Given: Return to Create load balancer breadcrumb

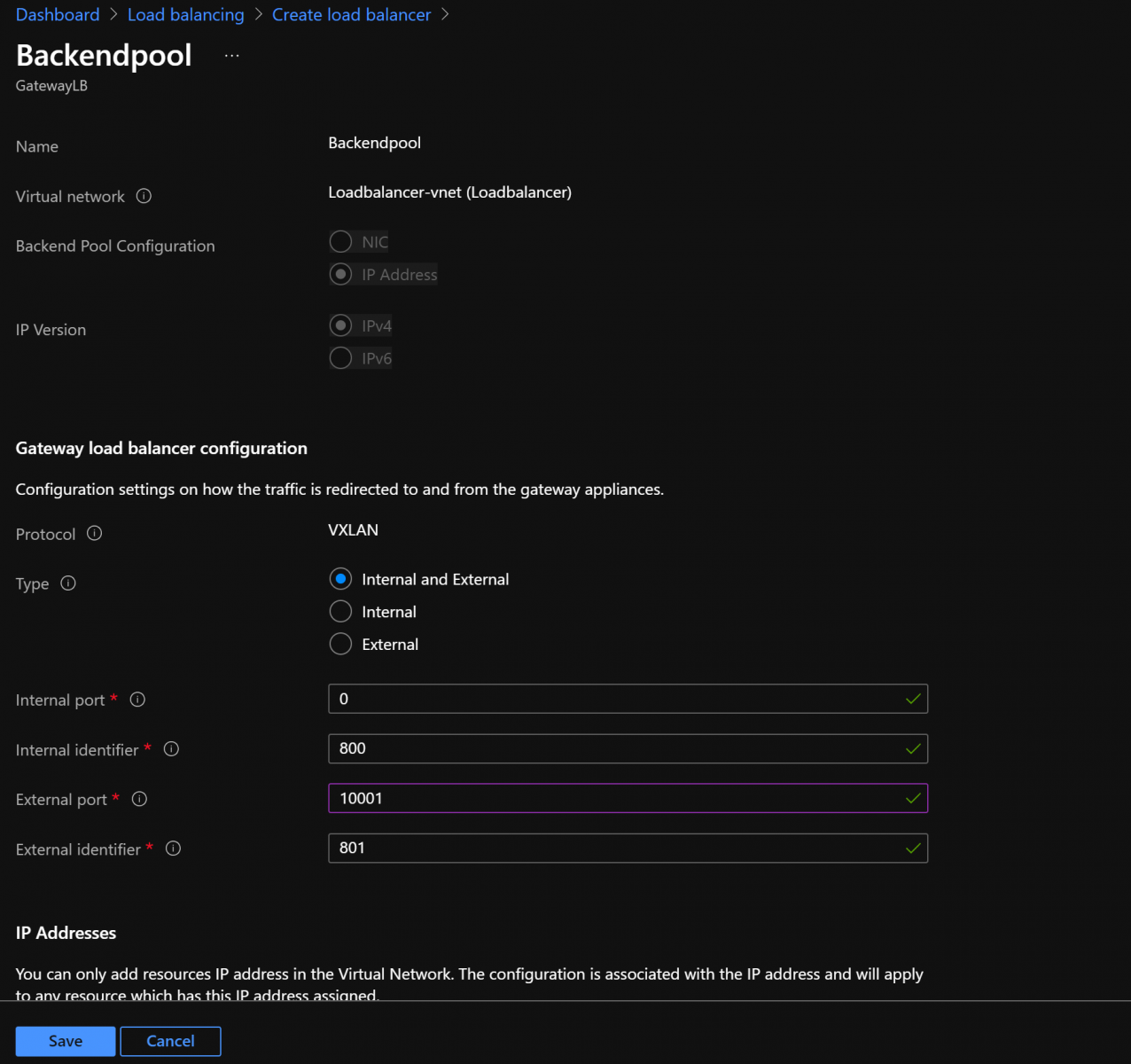Looking at the screenshot, I should [x=351, y=15].
